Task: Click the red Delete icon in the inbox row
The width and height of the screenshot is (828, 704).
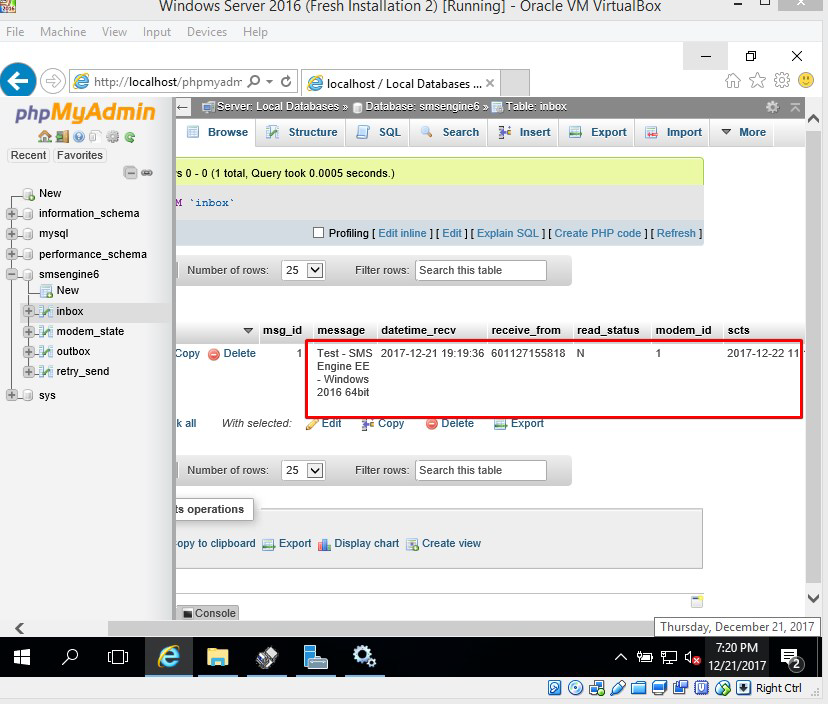Action: tap(213, 354)
